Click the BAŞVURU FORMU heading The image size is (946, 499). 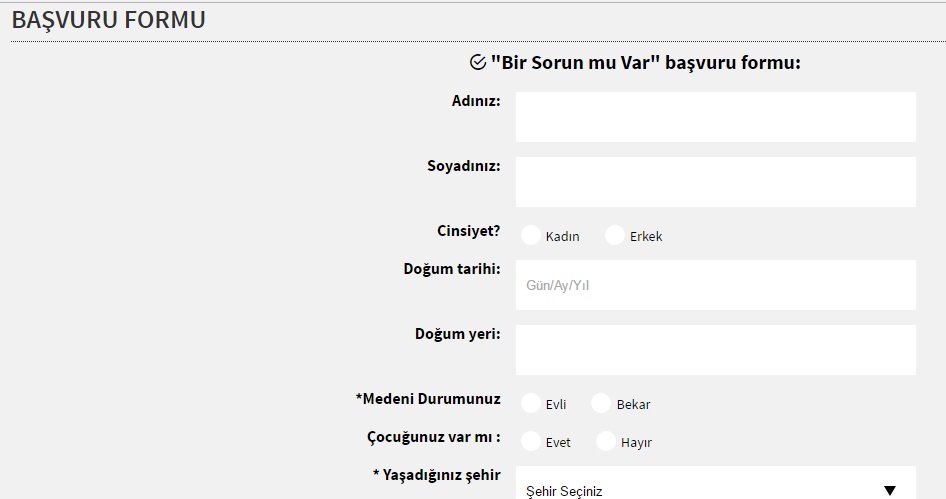109,20
